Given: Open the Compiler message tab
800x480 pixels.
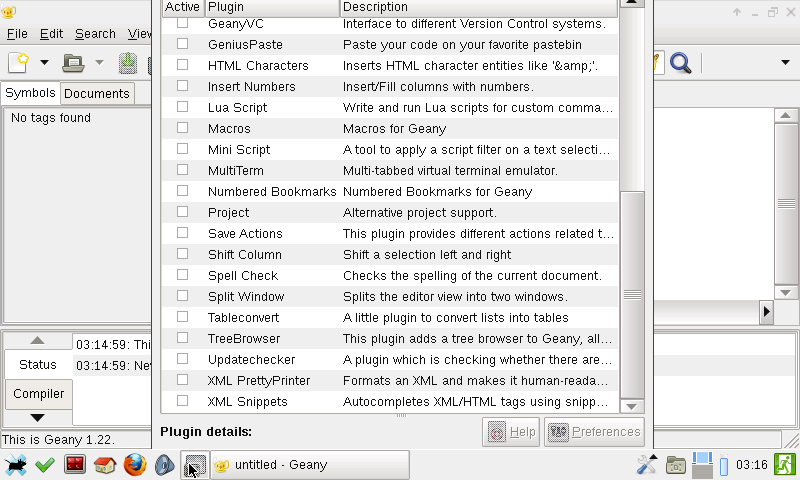Looking at the screenshot, I should pyautogui.click(x=38, y=394).
